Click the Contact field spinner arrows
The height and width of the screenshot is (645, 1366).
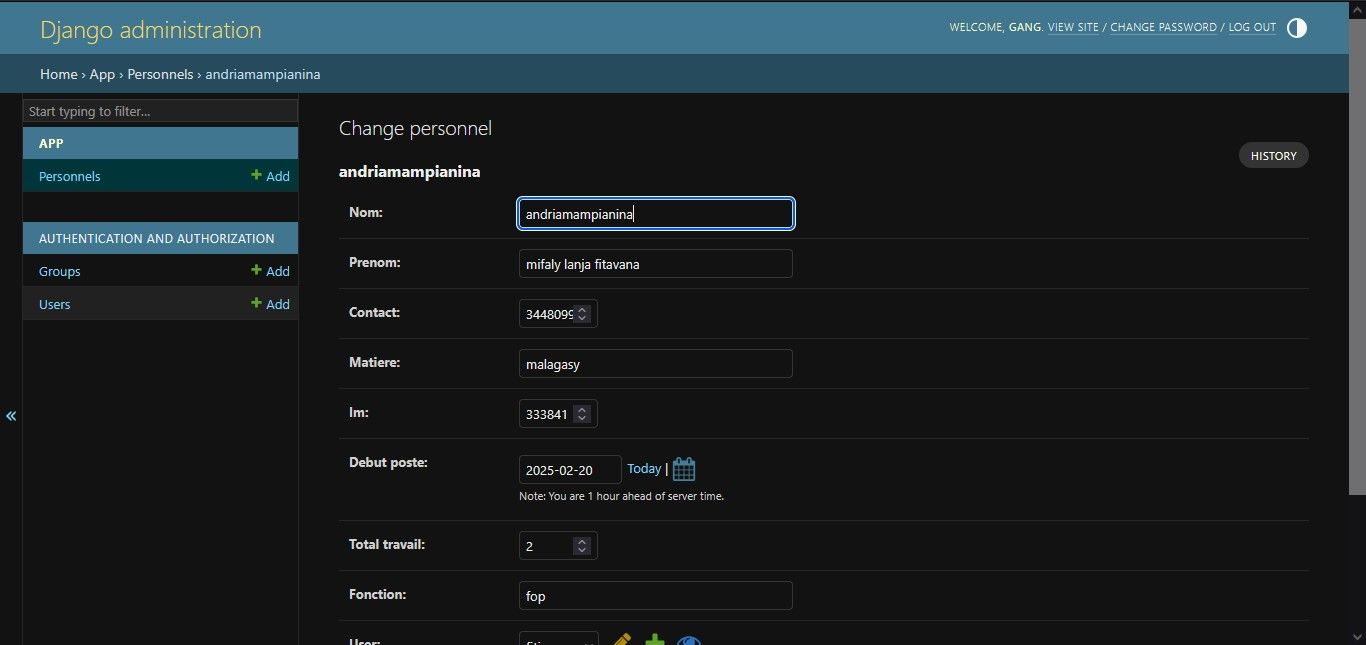pyautogui.click(x=582, y=314)
